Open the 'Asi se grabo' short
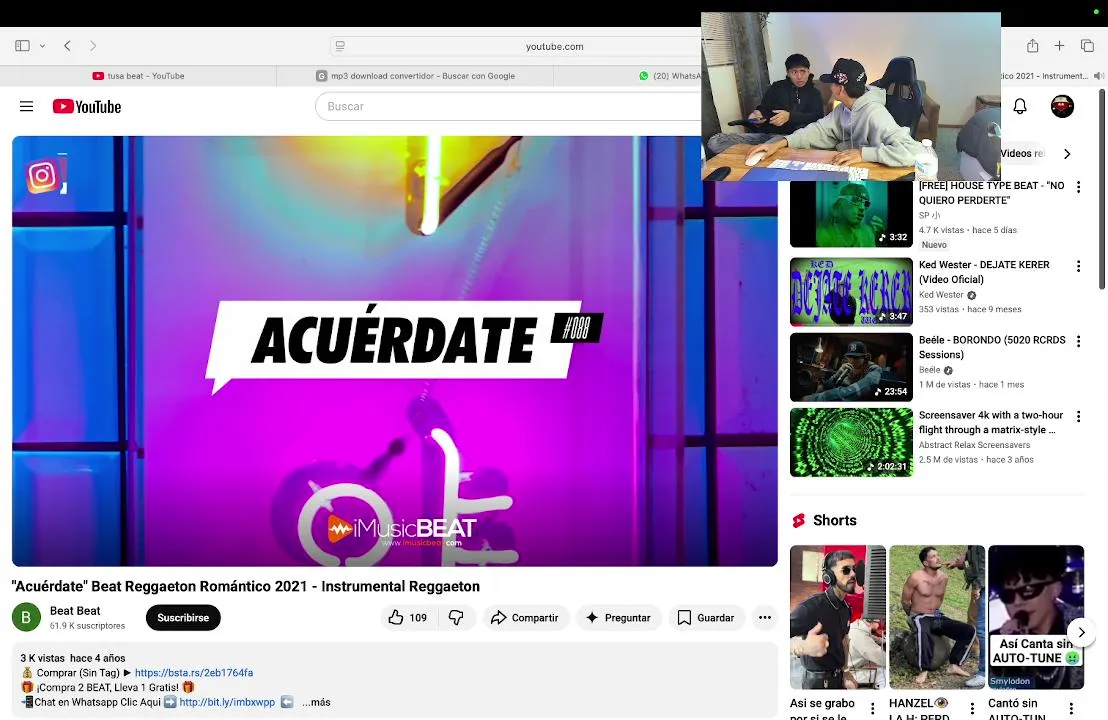1108x720 pixels. [837, 617]
